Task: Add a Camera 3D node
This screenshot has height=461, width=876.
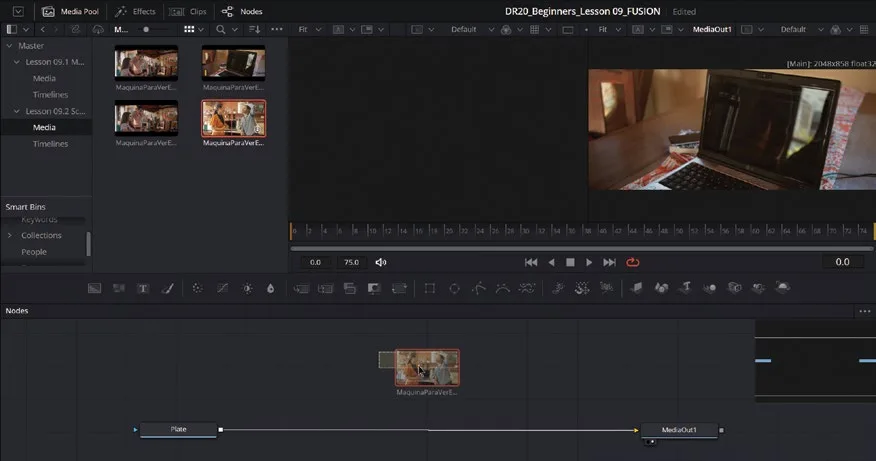Action: click(734, 288)
